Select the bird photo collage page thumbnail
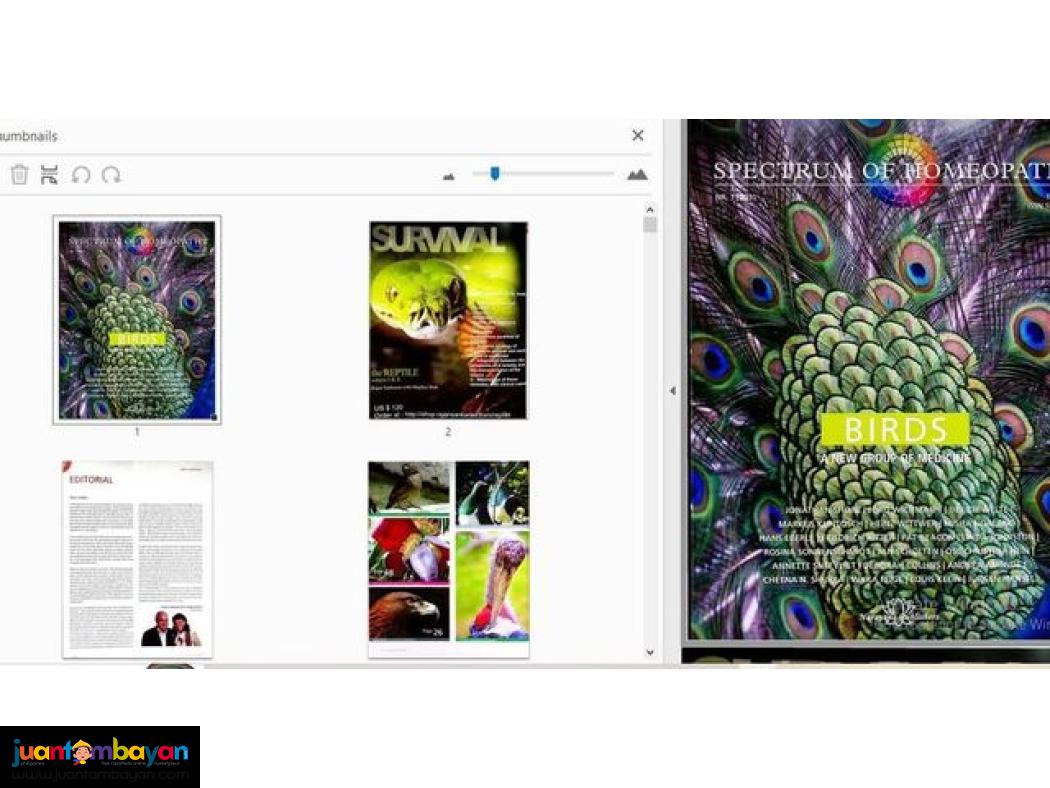The image size is (1050, 788). (449, 559)
